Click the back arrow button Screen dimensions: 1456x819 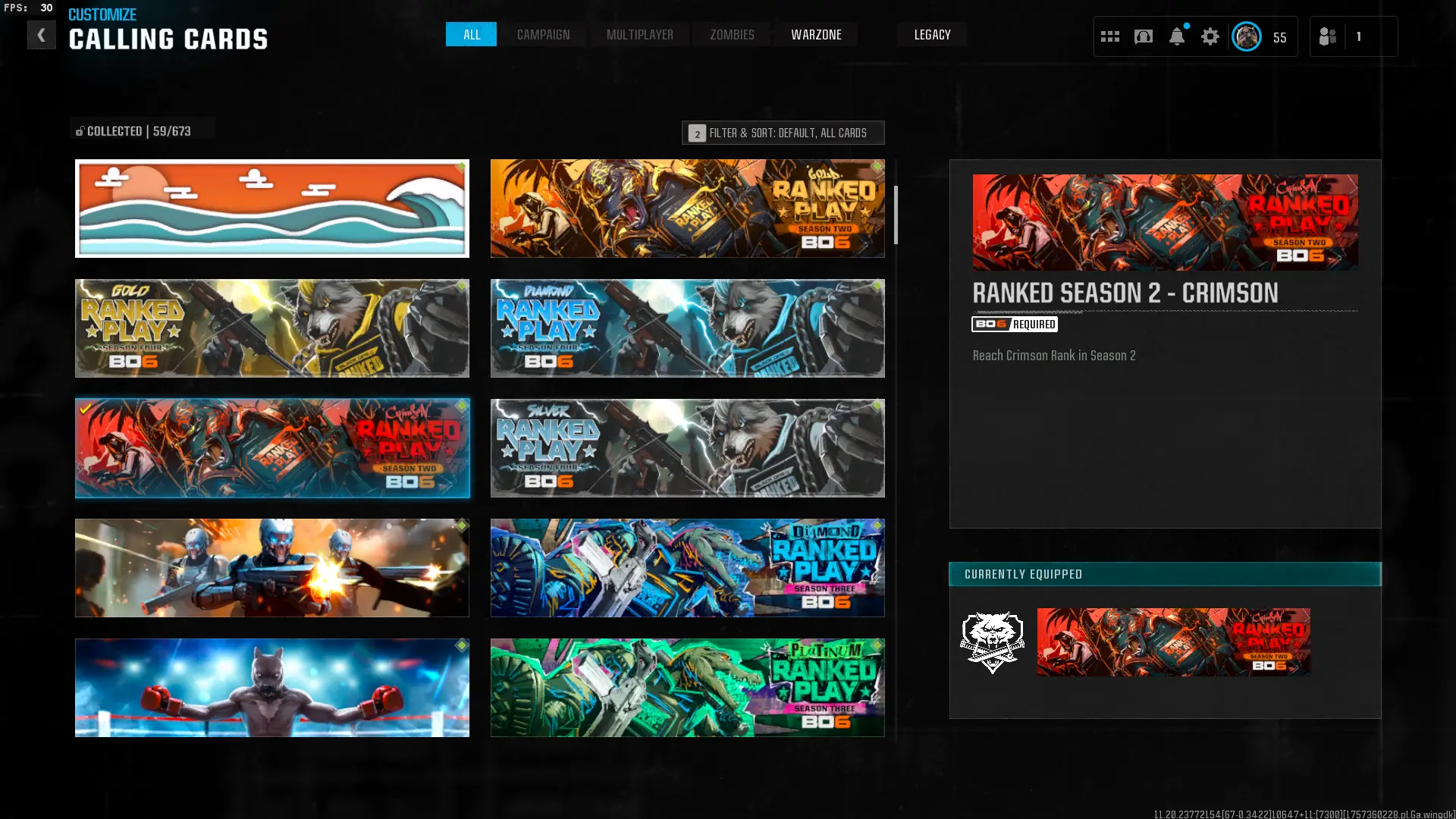click(x=41, y=35)
